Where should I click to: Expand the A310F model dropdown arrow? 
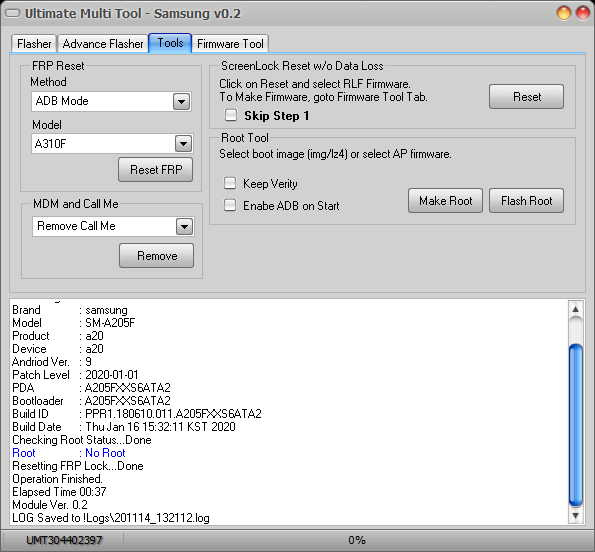coord(183,144)
